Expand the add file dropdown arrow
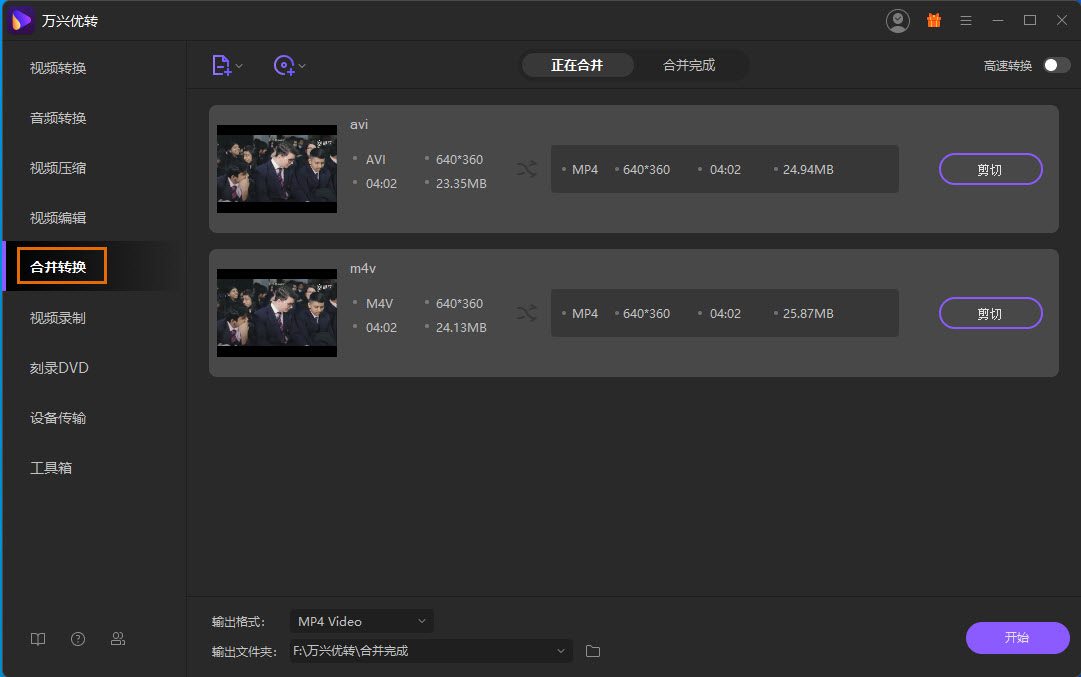The width and height of the screenshot is (1081, 677). click(239, 67)
